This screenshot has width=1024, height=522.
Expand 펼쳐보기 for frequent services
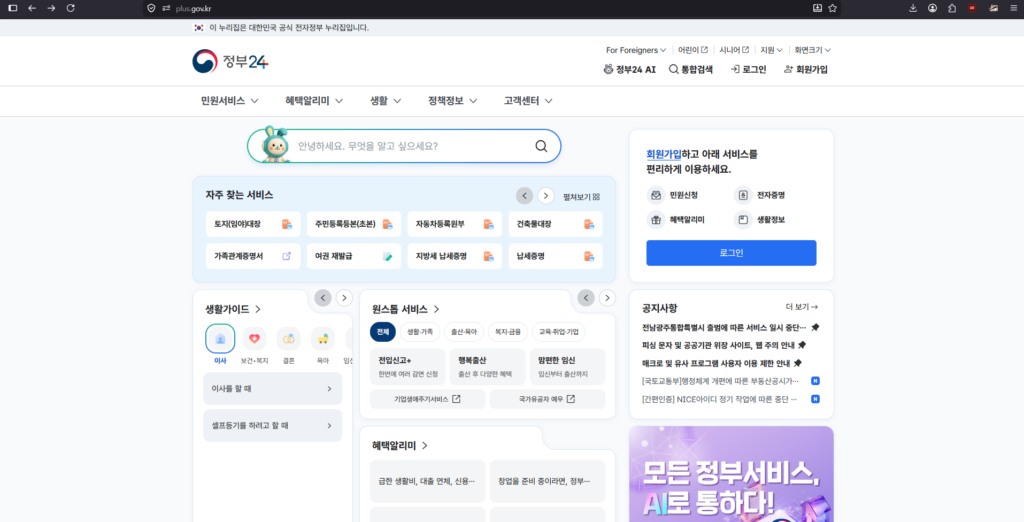(x=581, y=197)
